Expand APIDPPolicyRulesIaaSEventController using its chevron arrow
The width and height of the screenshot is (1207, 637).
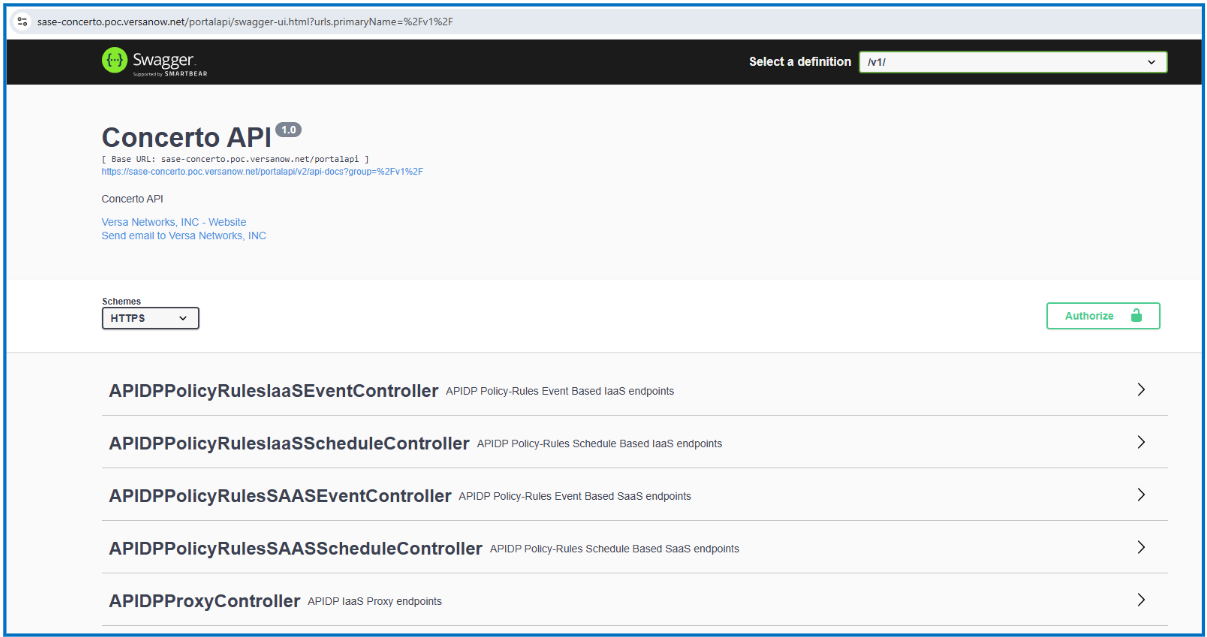point(1141,390)
